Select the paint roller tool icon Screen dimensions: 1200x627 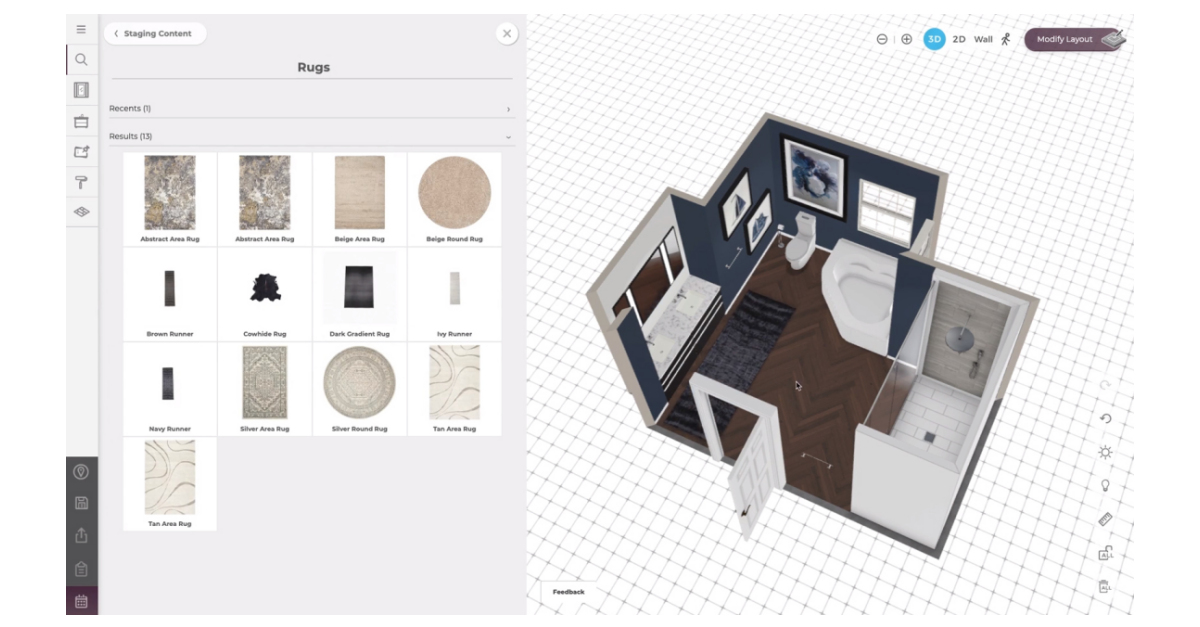point(81,182)
